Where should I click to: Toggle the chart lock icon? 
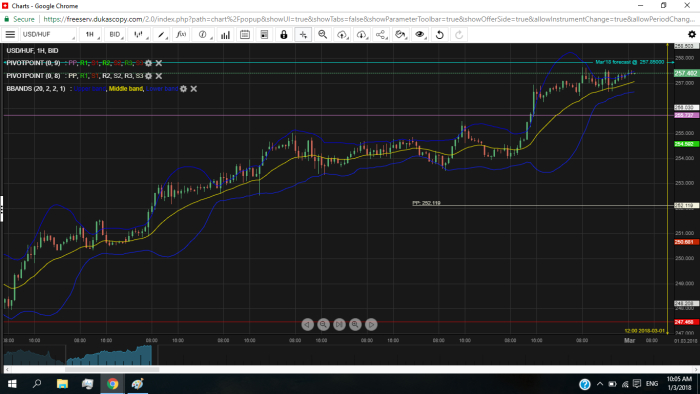(283, 34)
